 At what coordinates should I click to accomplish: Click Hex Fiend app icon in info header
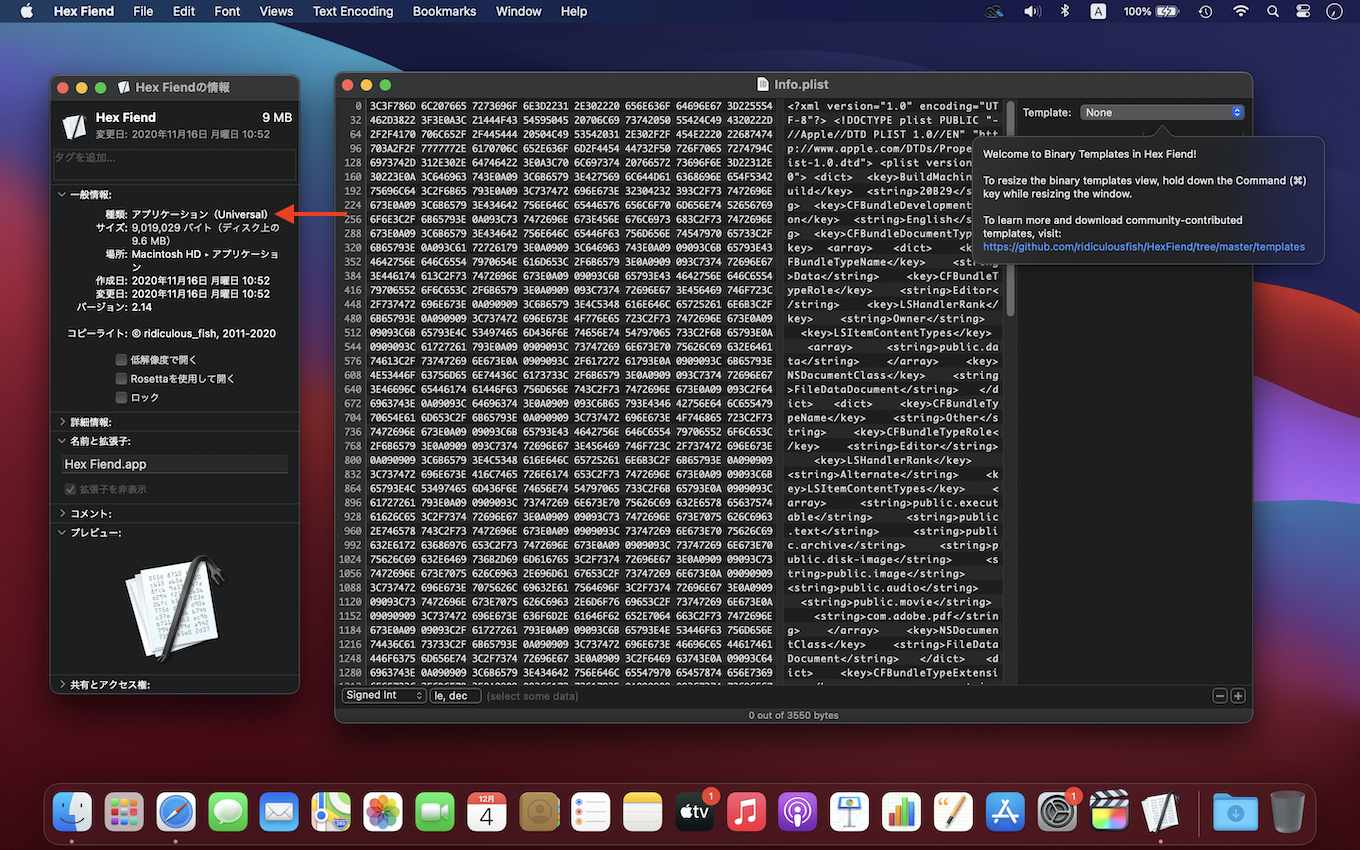(75, 127)
